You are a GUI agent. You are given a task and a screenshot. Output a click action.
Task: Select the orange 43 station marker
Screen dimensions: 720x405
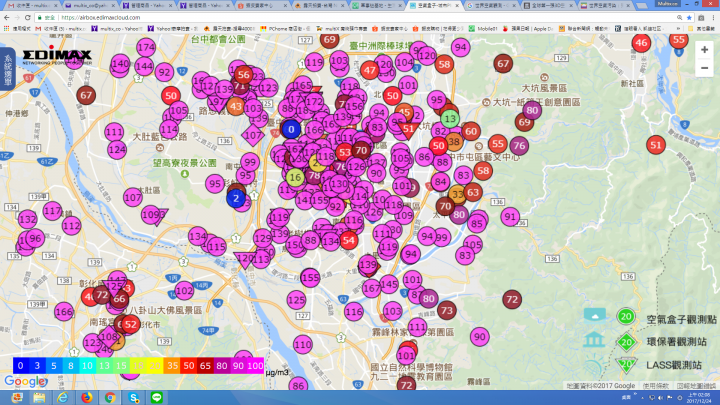click(235, 107)
